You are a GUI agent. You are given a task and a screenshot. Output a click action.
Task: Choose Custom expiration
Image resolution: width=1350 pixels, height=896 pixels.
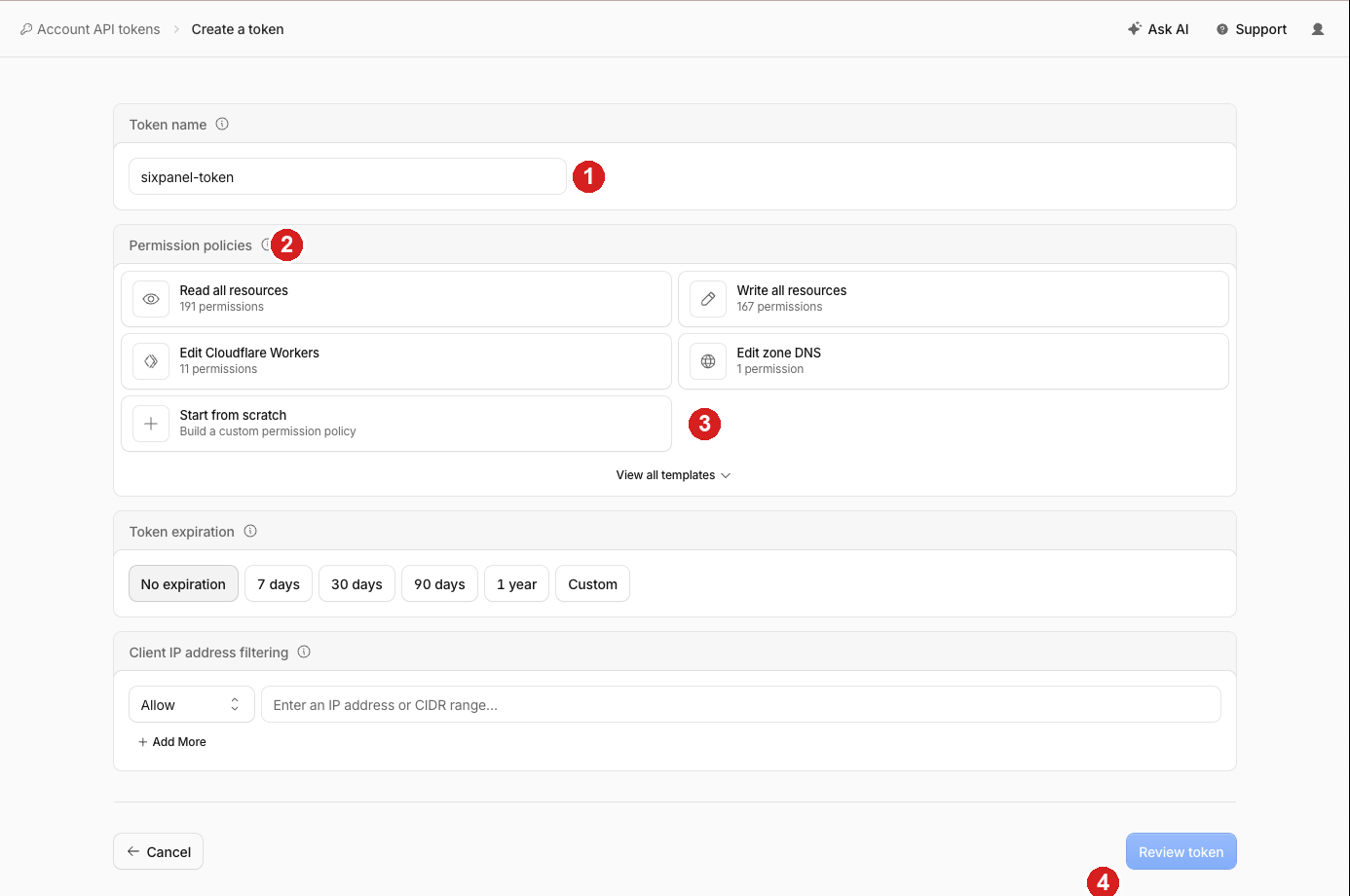[592, 583]
